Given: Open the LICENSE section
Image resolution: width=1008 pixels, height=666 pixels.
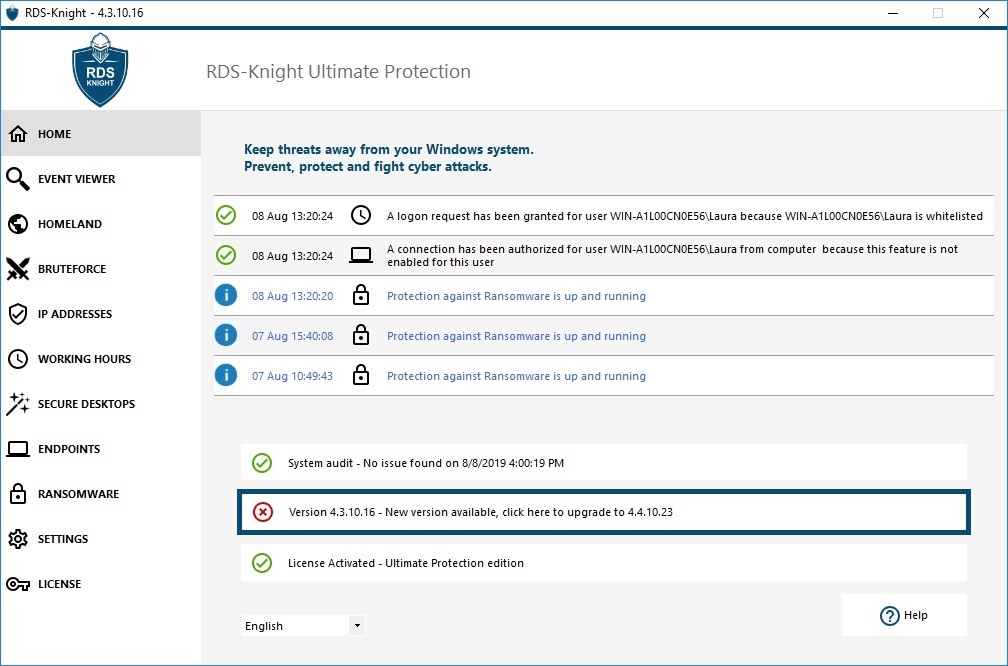Looking at the screenshot, I should (x=101, y=584).
